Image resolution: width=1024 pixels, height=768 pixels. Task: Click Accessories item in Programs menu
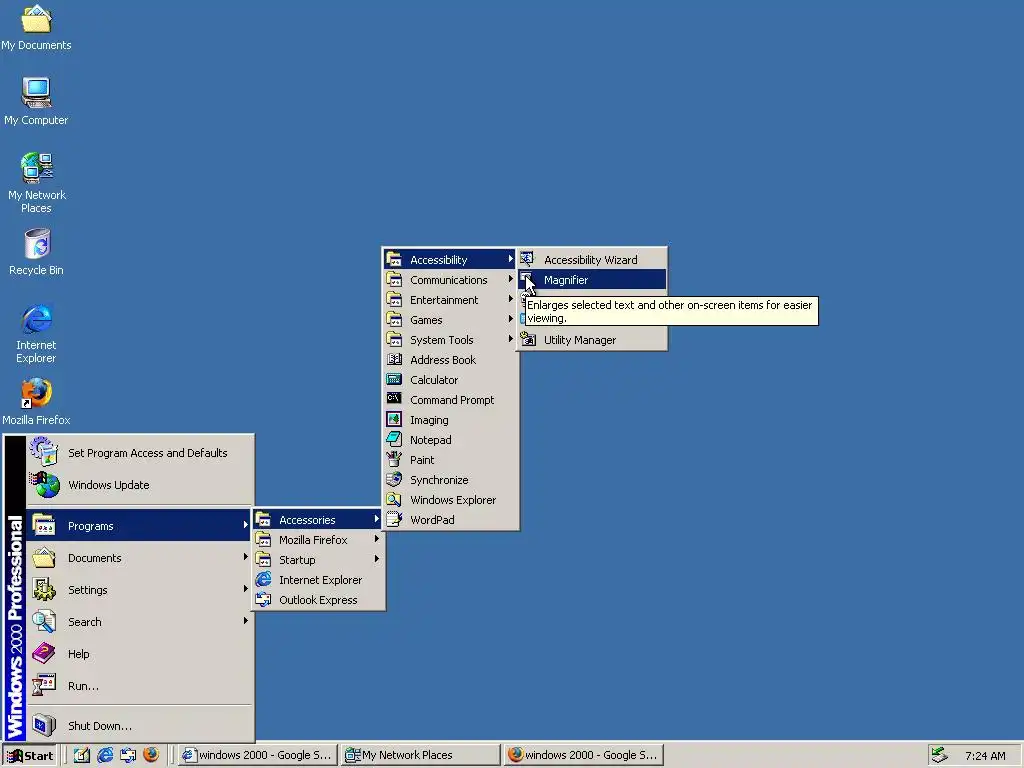317,520
